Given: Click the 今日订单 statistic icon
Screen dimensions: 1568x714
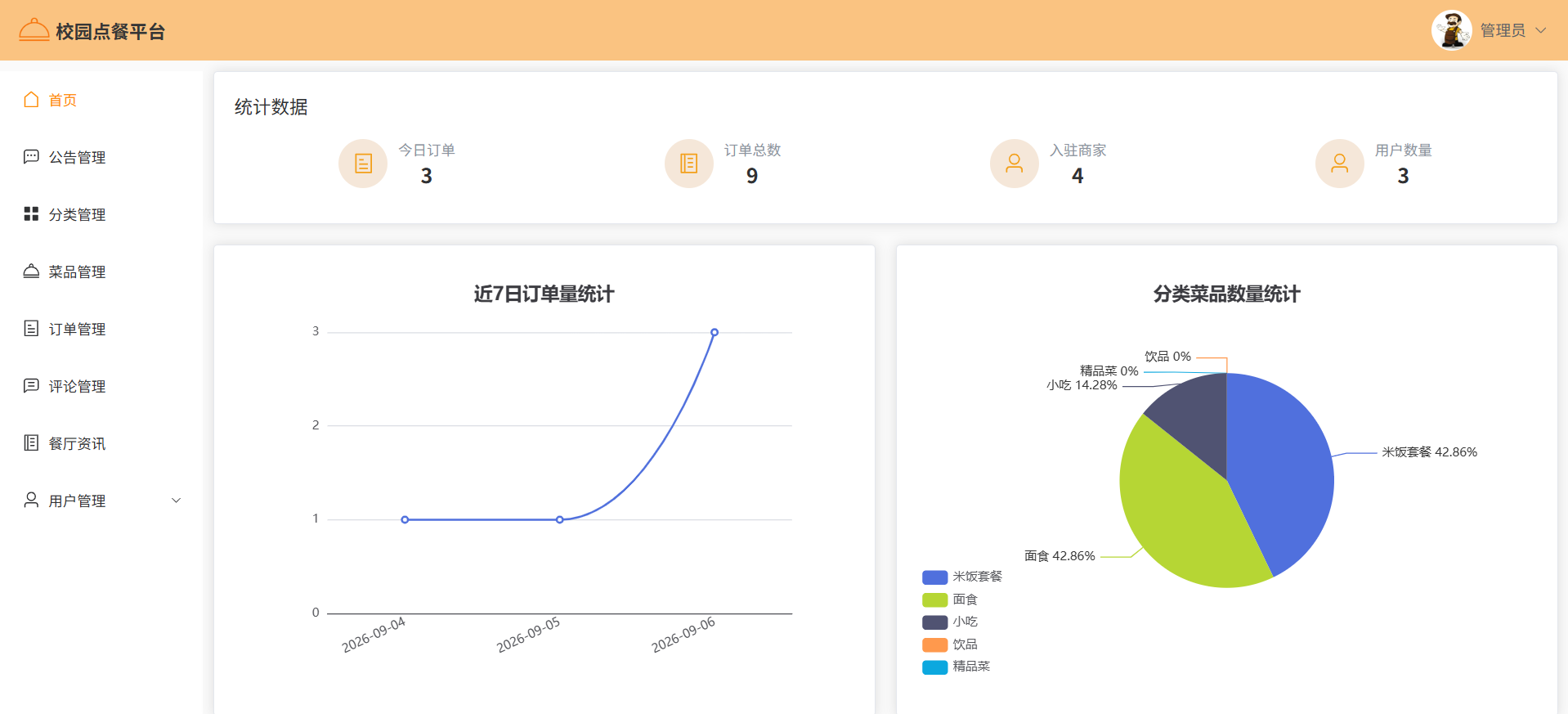Looking at the screenshot, I should point(363,164).
